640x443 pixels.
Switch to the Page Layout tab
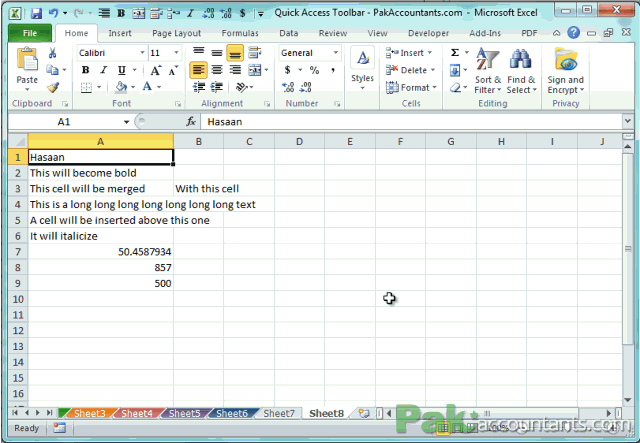pyautogui.click(x=176, y=33)
